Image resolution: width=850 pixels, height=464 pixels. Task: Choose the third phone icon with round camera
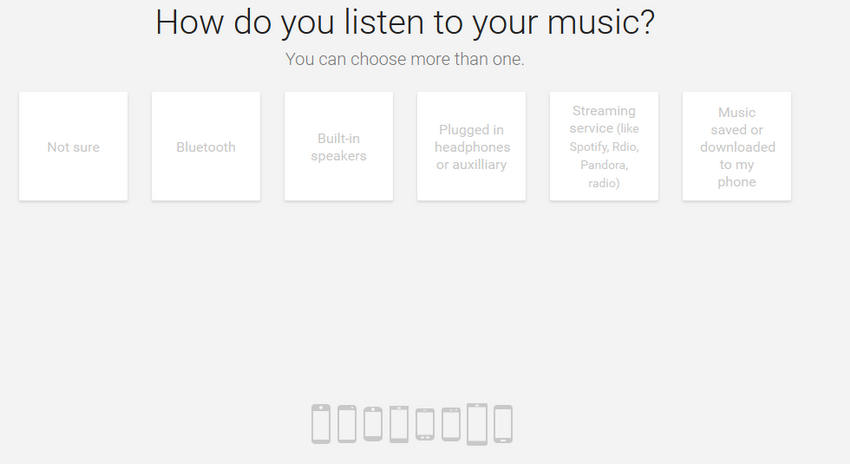pos(373,424)
